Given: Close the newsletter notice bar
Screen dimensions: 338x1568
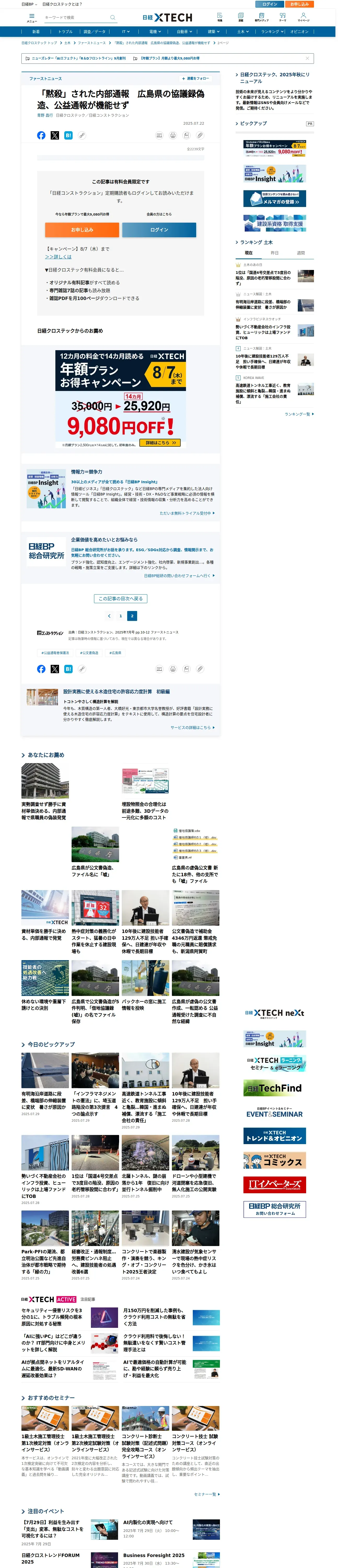Looking at the screenshot, I should pyautogui.click(x=308, y=59).
